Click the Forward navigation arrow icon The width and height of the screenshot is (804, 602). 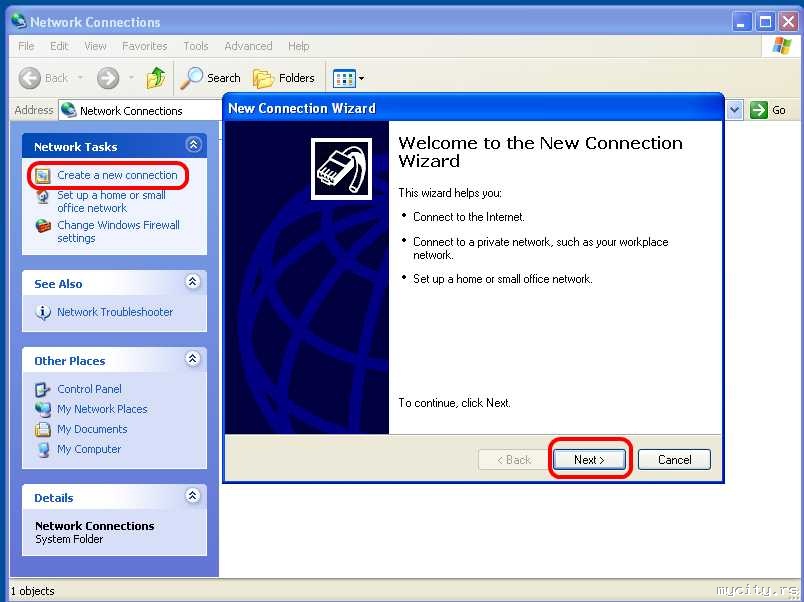pos(108,78)
